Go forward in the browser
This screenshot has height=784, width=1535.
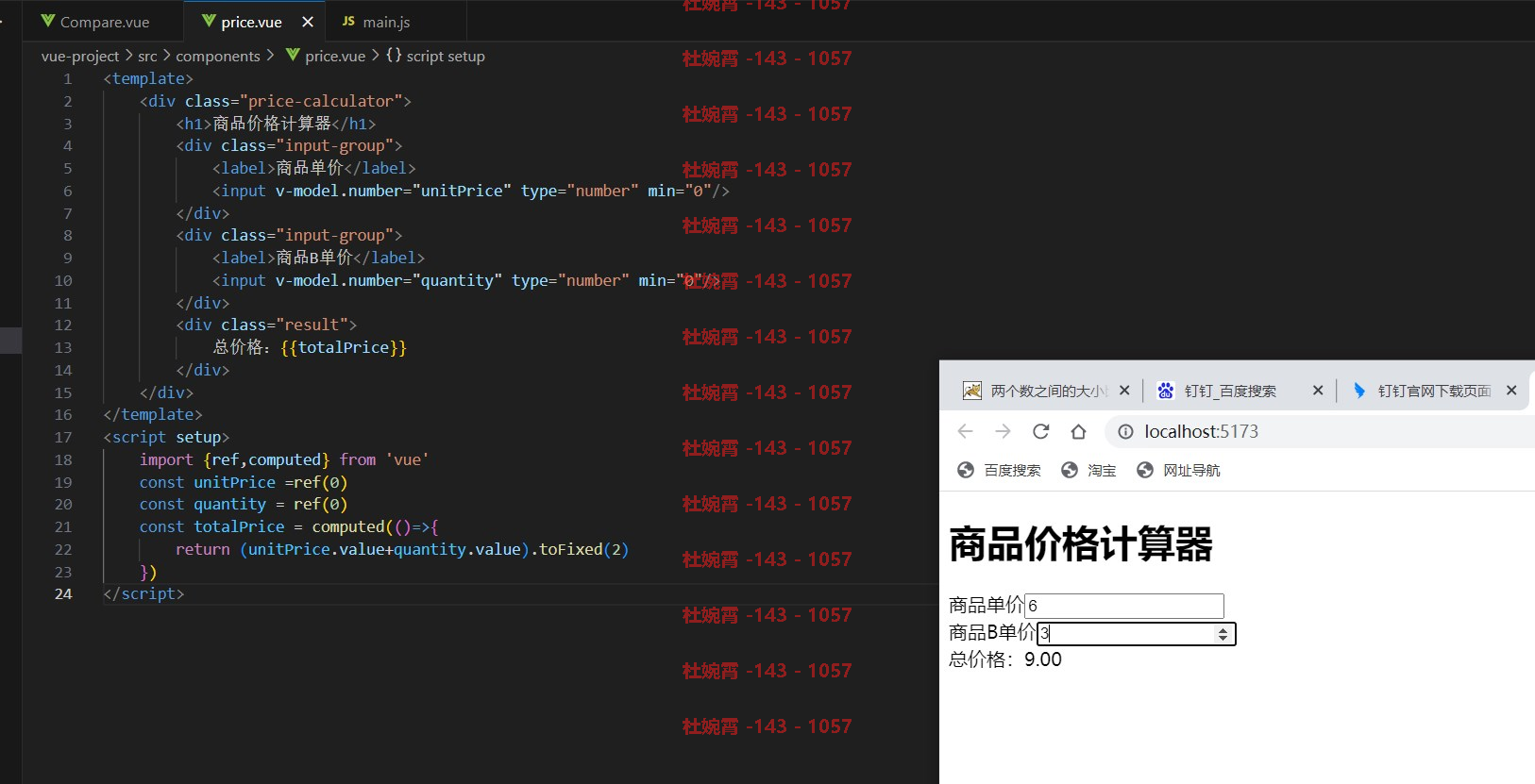[x=1003, y=431]
